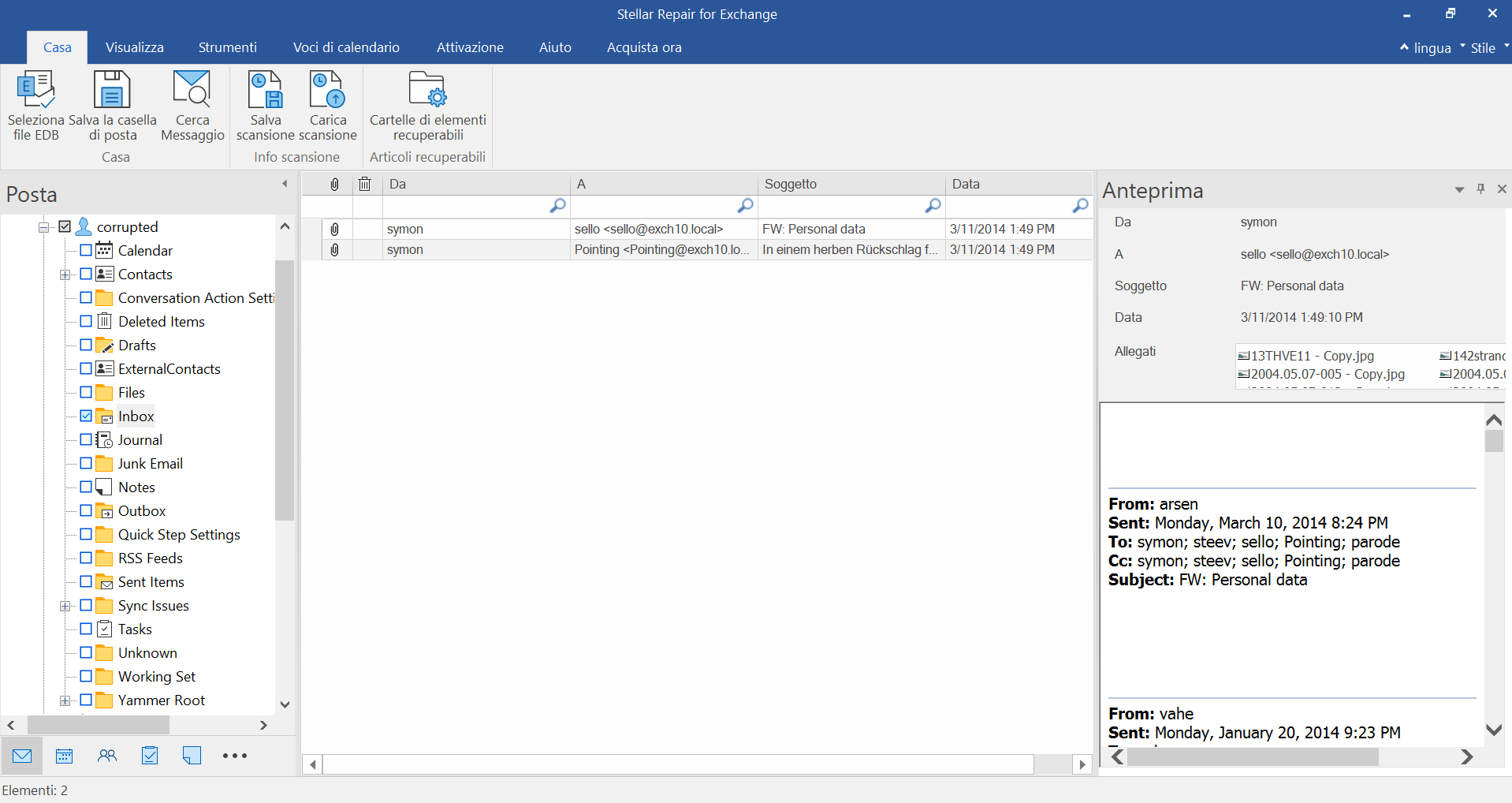Expand the Yammer Root folder node
This screenshot has width=1512, height=803.
(x=65, y=700)
